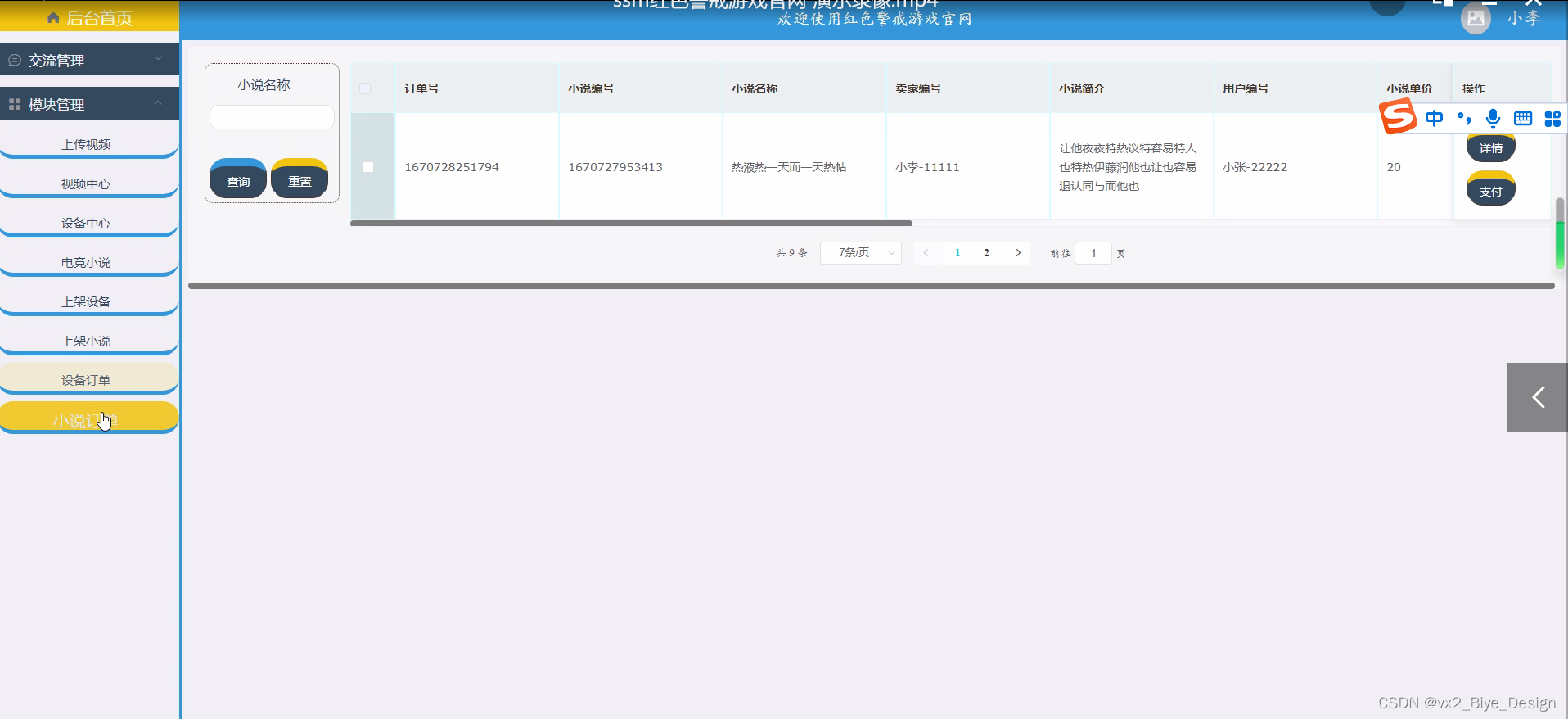Open the 上架设备 menu item

[89, 301]
